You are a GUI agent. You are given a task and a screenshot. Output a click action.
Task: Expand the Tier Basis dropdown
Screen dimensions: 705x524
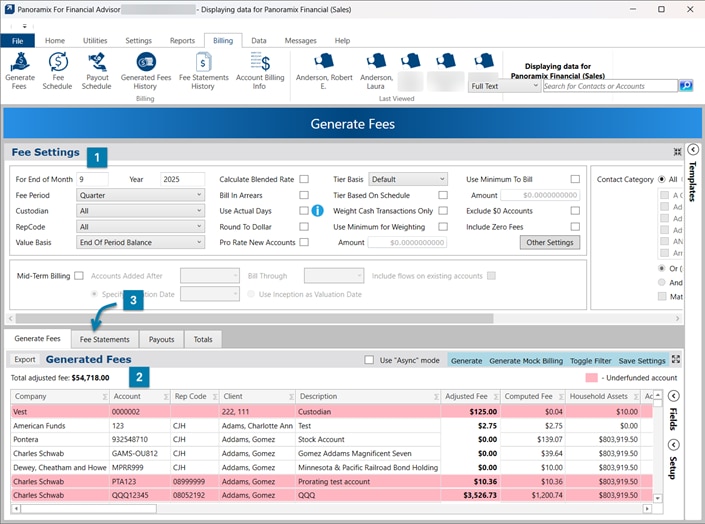[408, 179]
